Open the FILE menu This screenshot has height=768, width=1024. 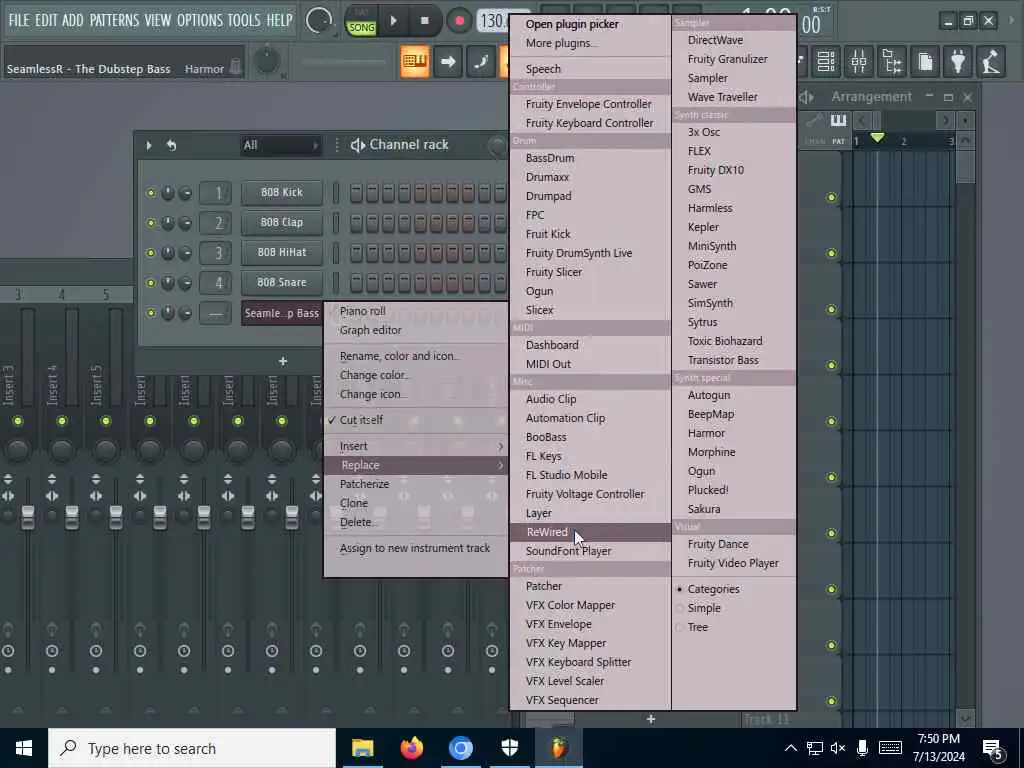click(x=19, y=20)
